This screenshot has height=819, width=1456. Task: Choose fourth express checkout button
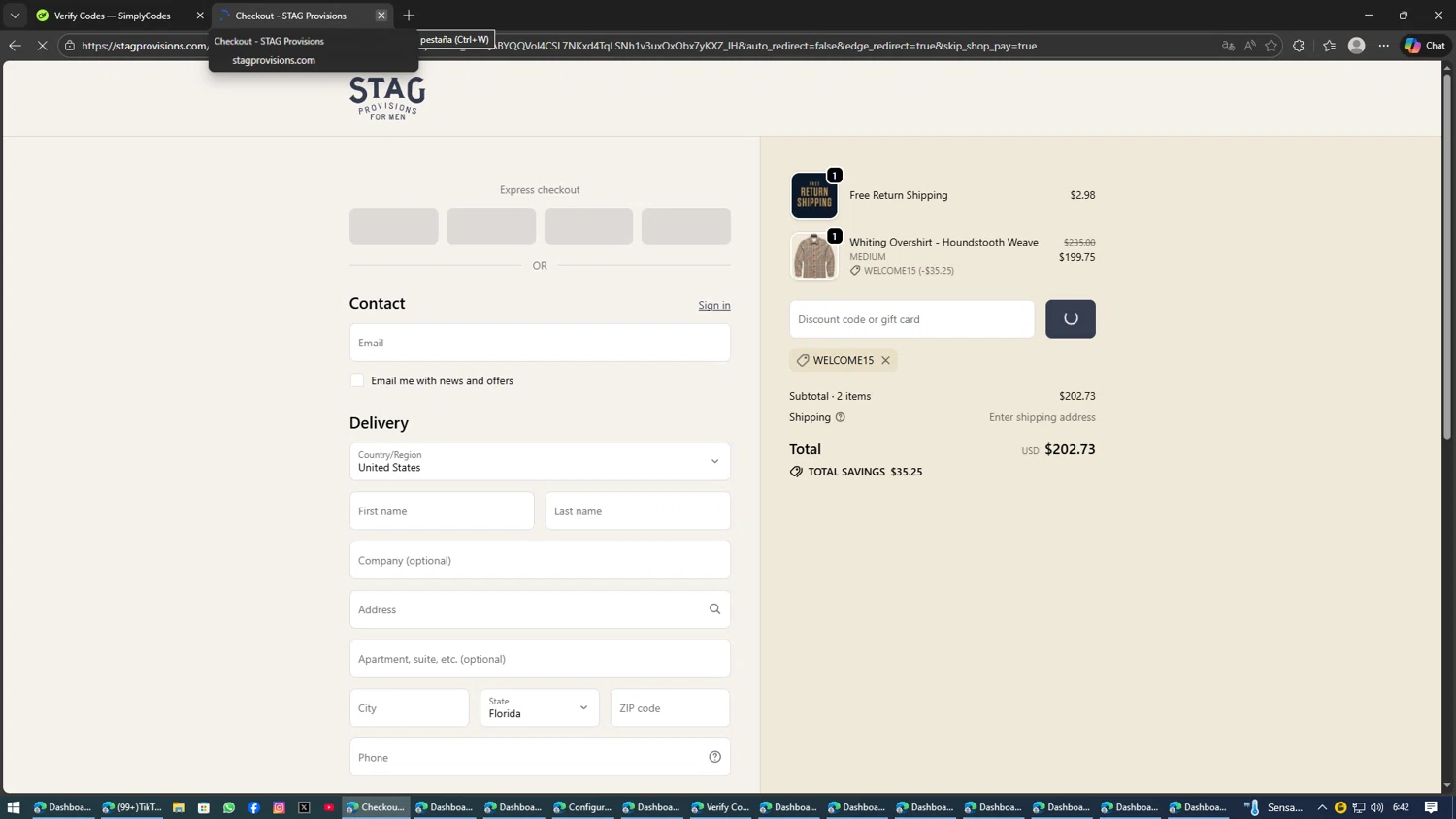tap(686, 226)
